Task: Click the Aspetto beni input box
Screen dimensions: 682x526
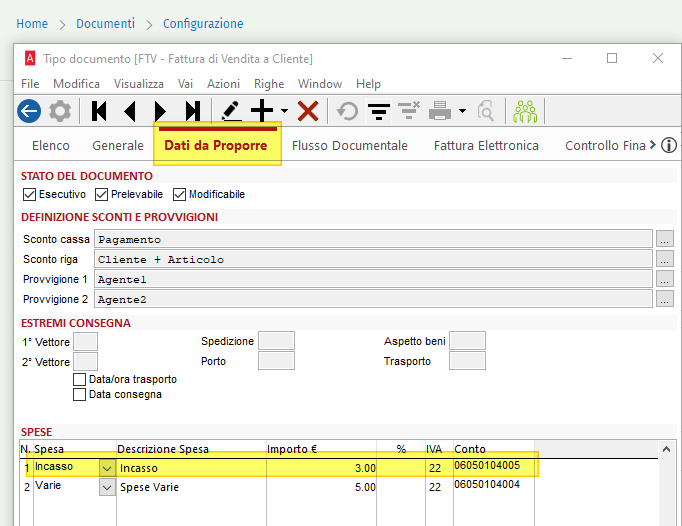Action: click(x=467, y=341)
